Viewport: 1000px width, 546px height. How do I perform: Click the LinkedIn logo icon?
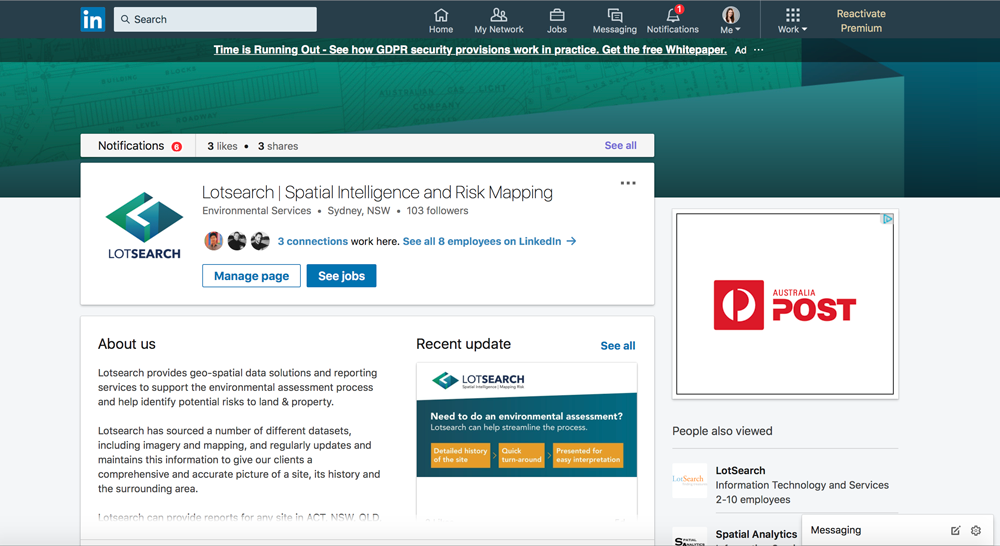92,20
